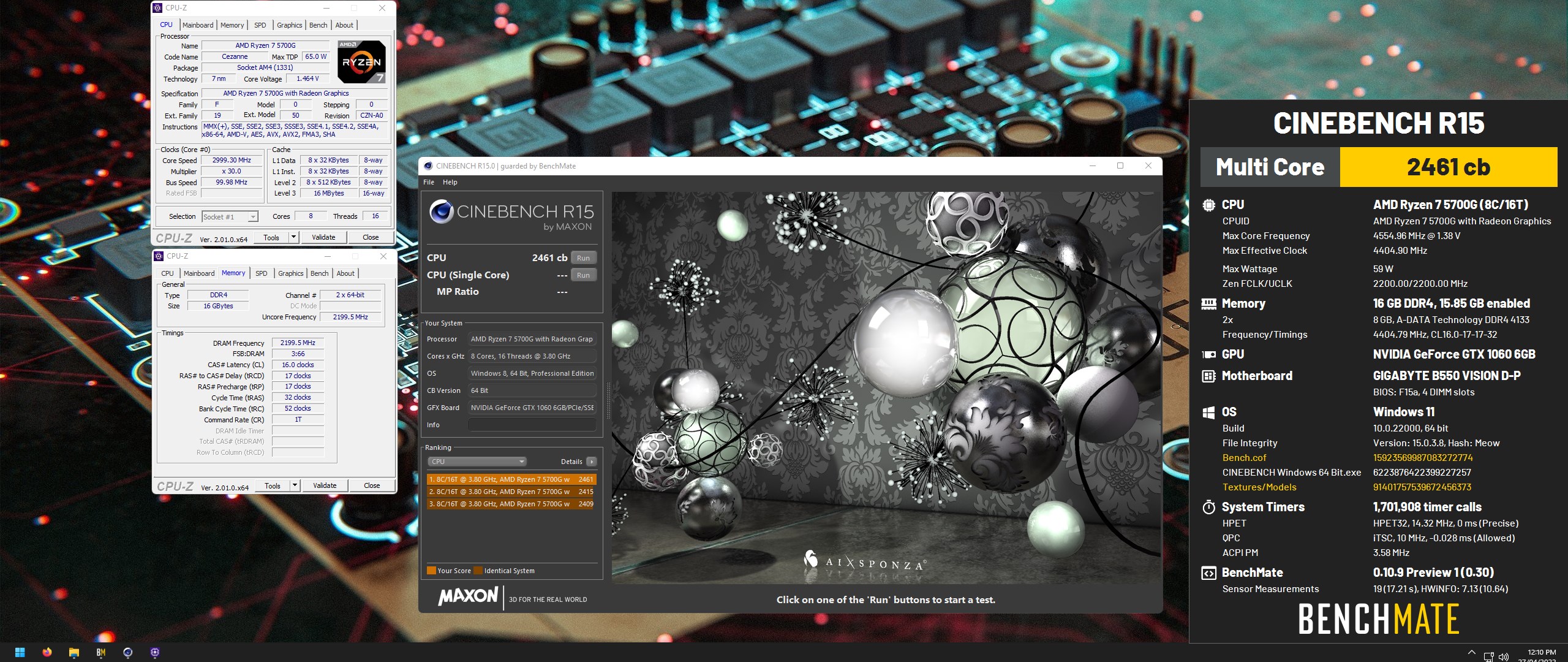
Task: Click CPU-Z app icon in top window title bar
Action: click(x=158, y=8)
